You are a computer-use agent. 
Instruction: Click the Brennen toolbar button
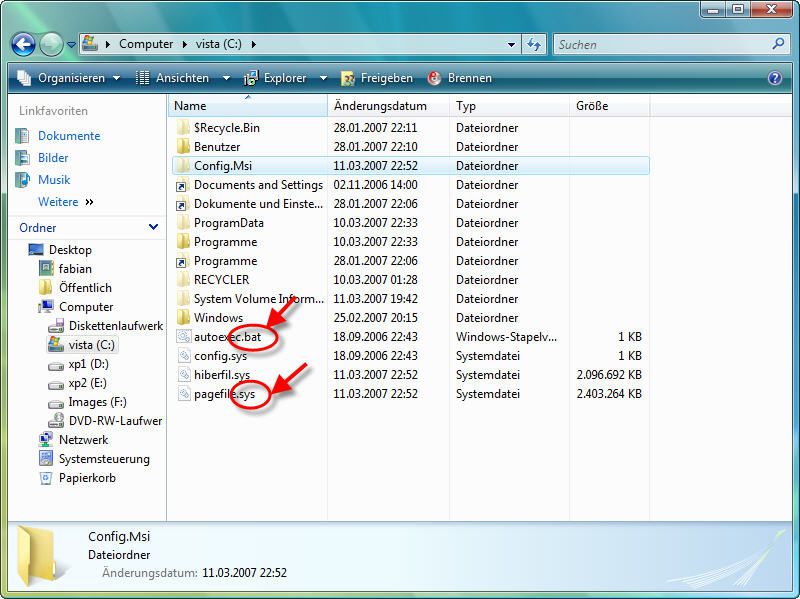coord(460,78)
